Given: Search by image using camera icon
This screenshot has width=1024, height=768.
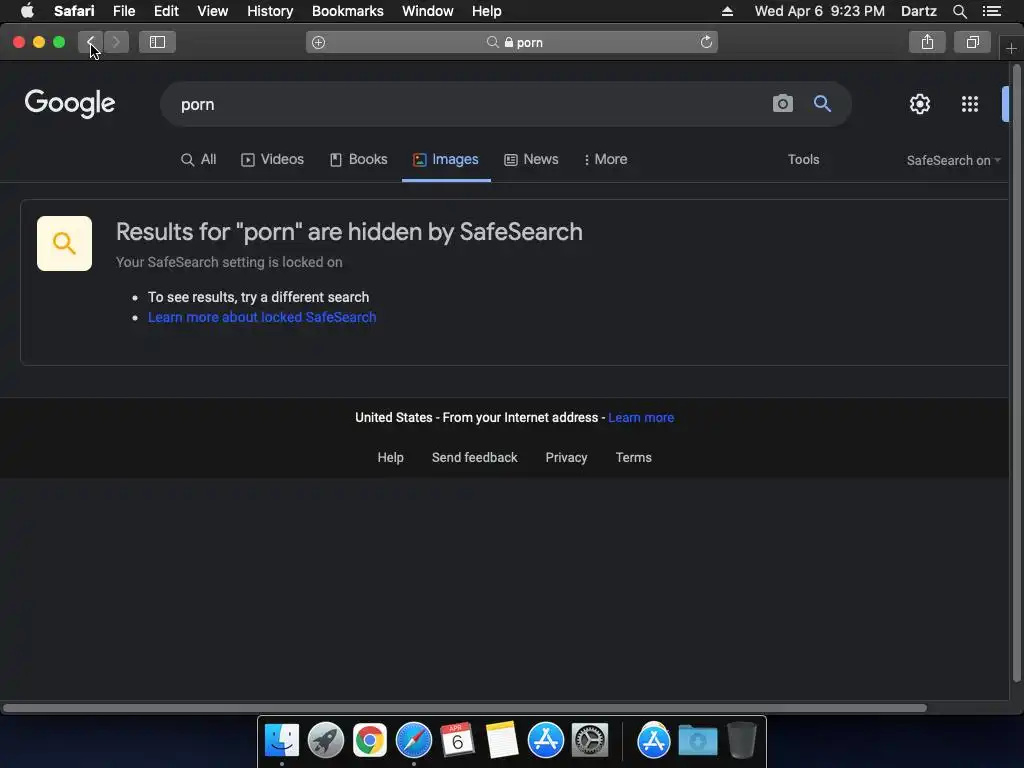Looking at the screenshot, I should click(782, 104).
